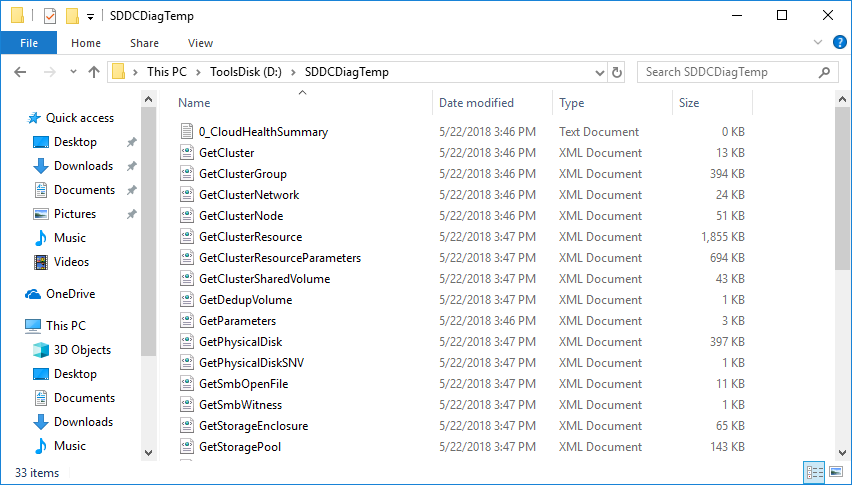Click the Search SDDCDiagTemp input field
Viewport: 852px width, 485px height.
(730, 72)
